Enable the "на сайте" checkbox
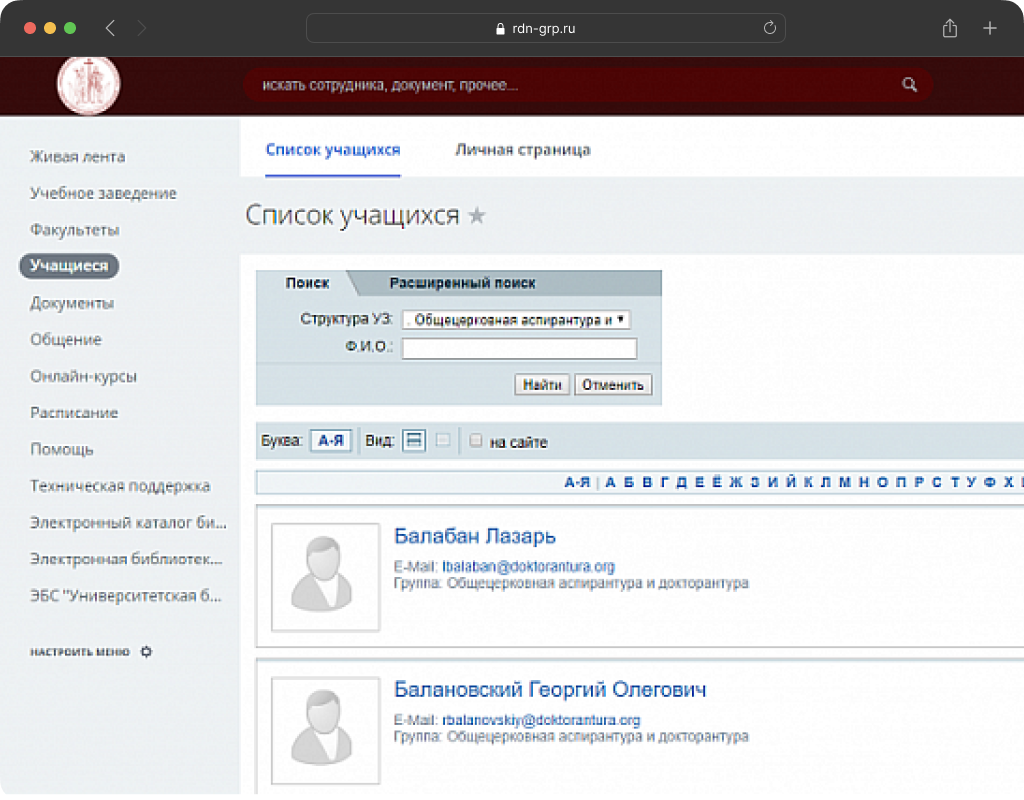Screen dimensions: 1024x800 click(x=476, y=441)
